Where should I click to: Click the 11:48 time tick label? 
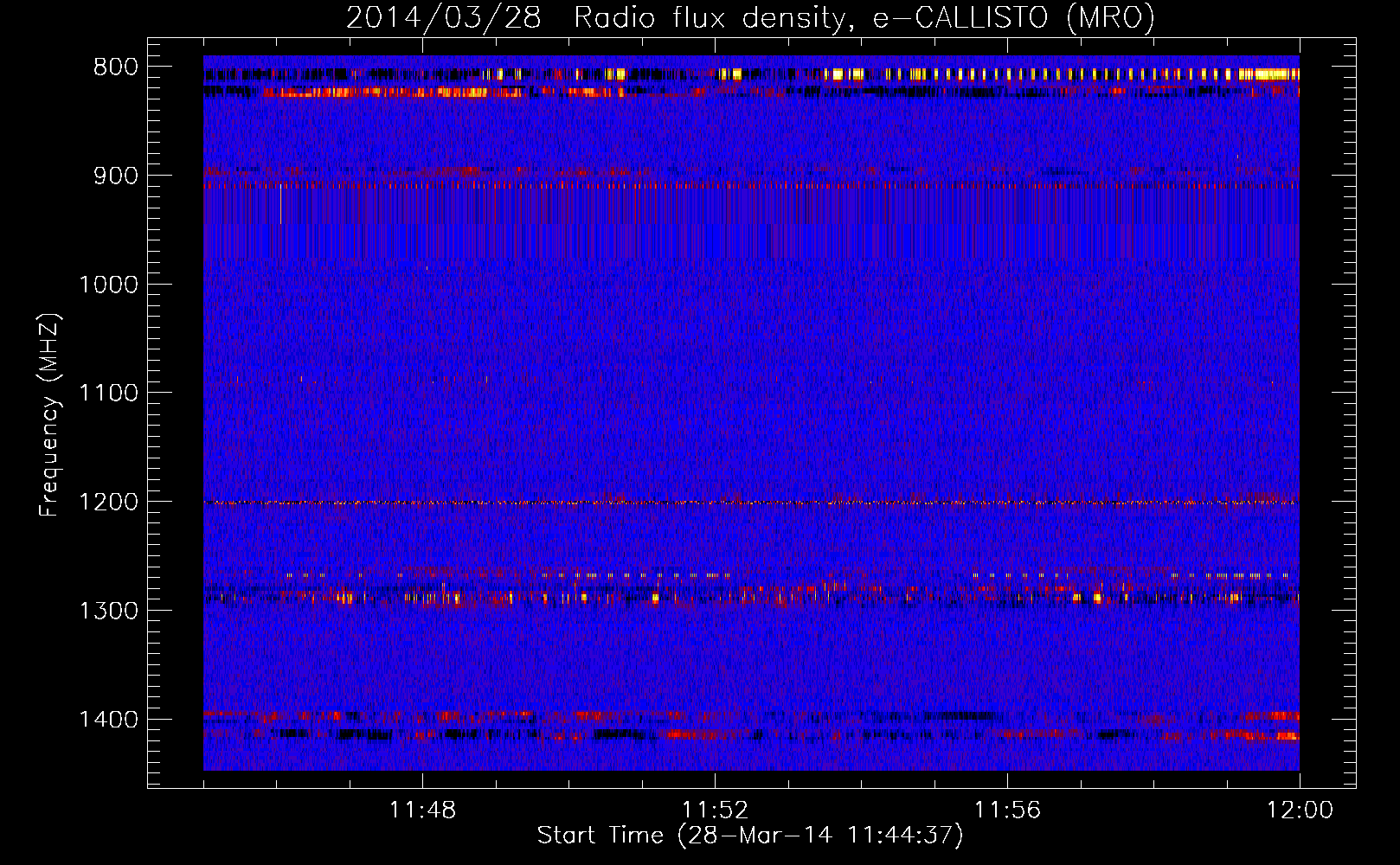pos(422,811)
